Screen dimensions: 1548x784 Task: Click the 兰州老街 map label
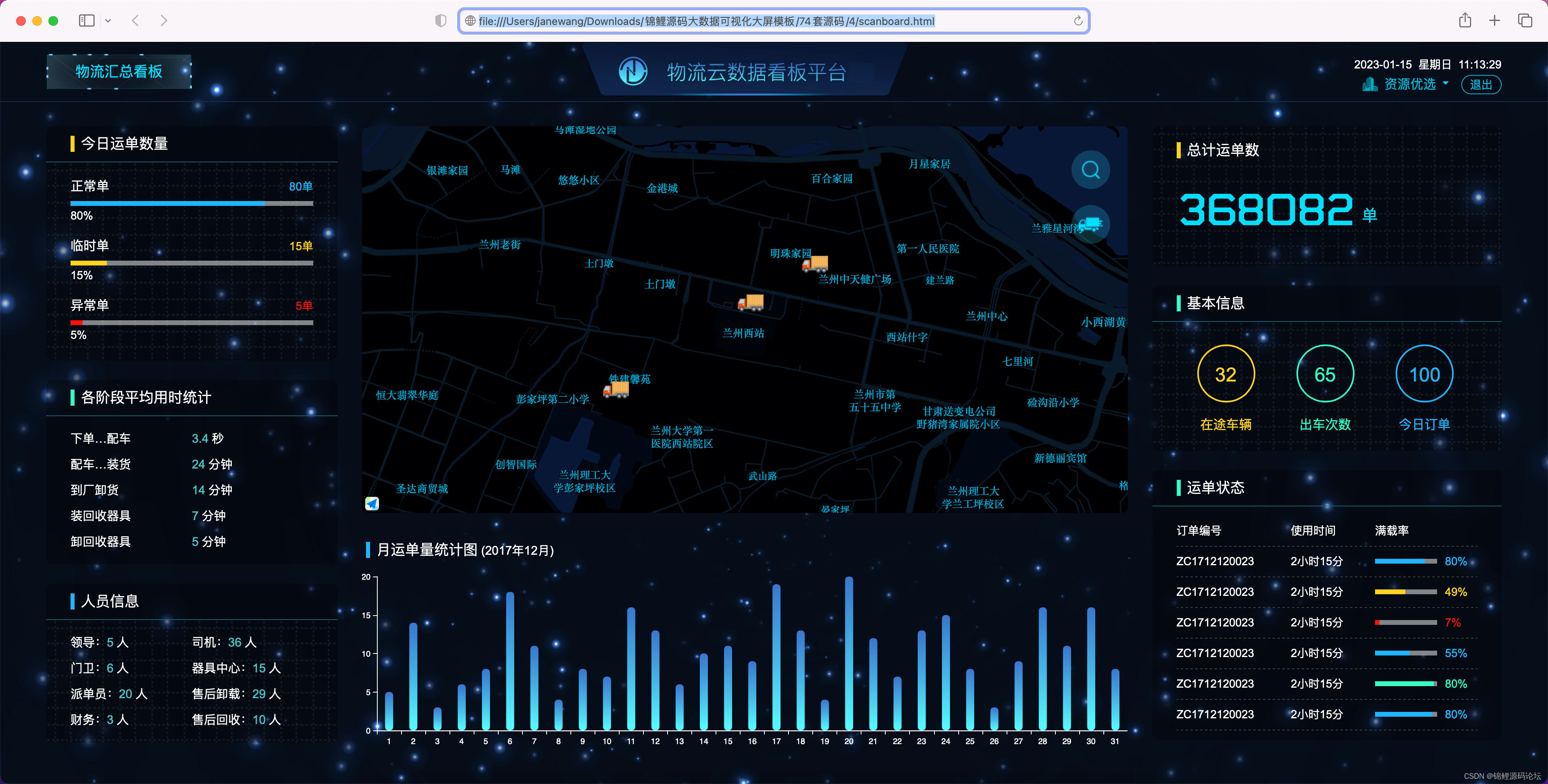(499, 245)
